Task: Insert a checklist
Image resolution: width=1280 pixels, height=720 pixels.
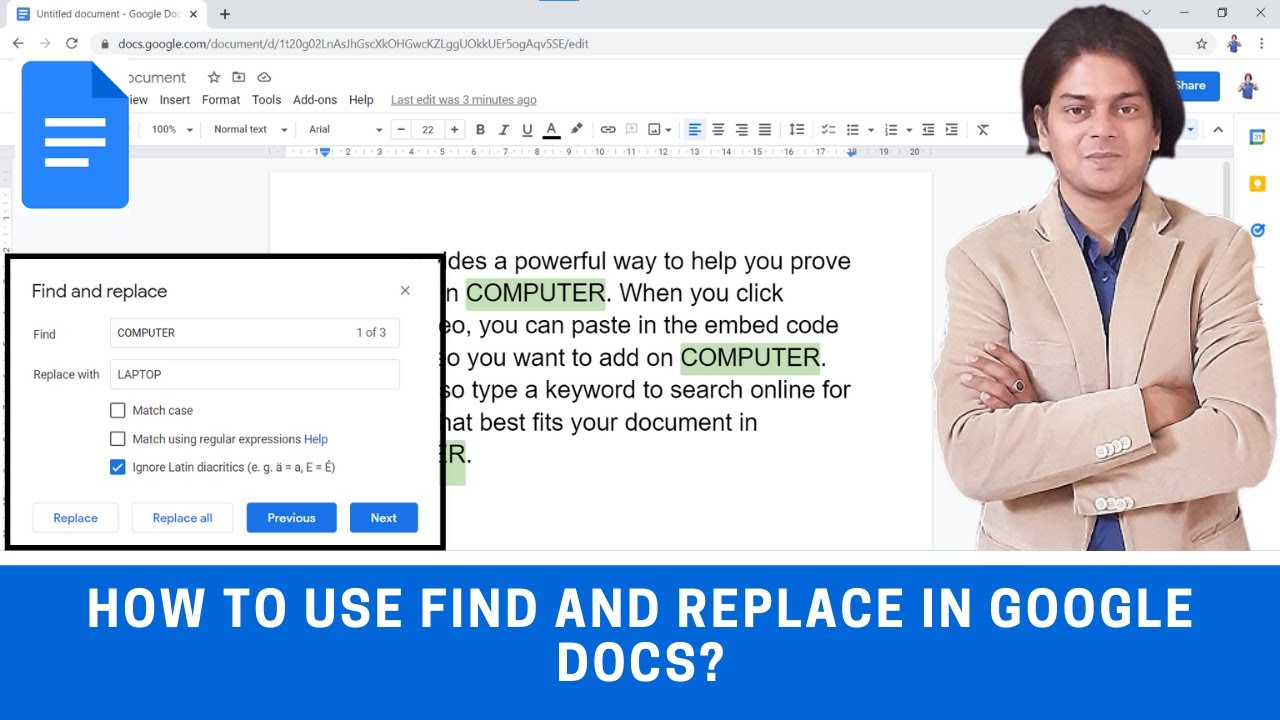Action: [x=828, y=129]
